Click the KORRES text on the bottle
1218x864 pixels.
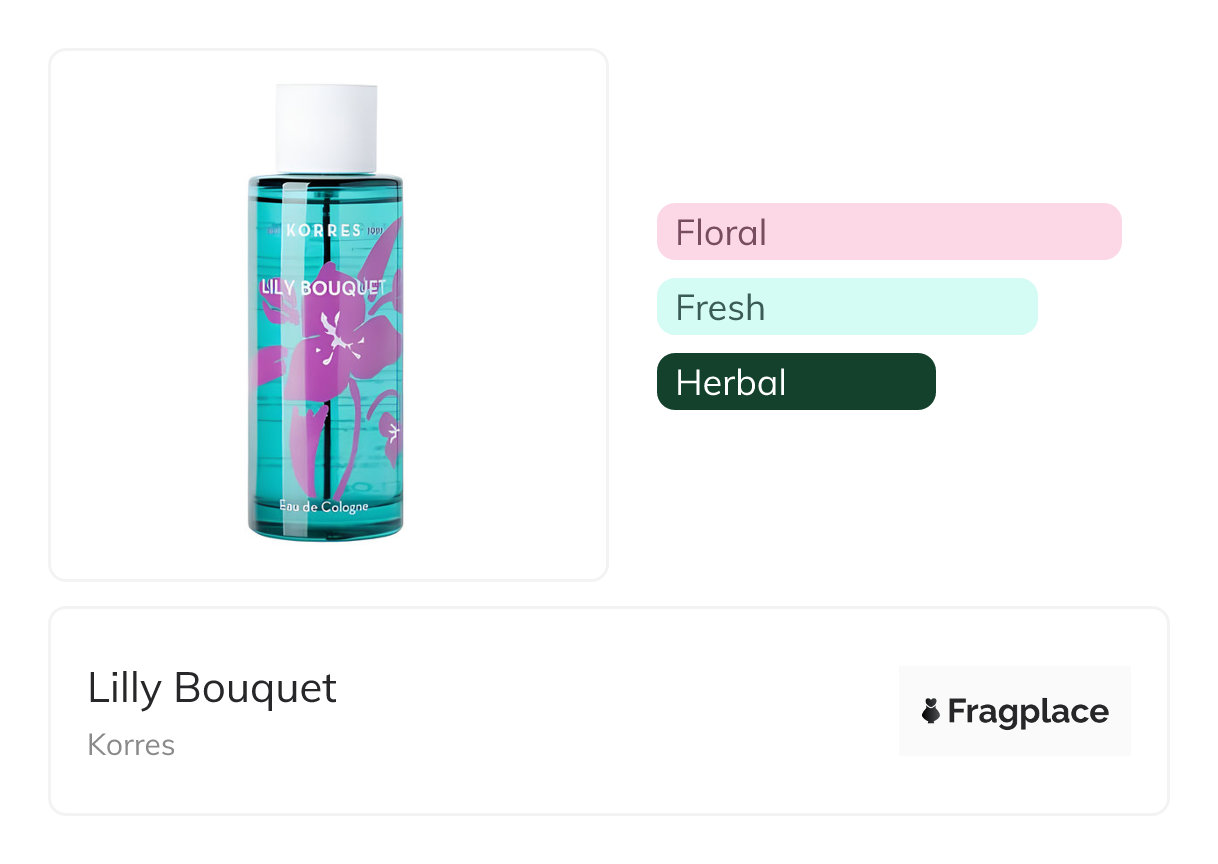click(323, 230)
